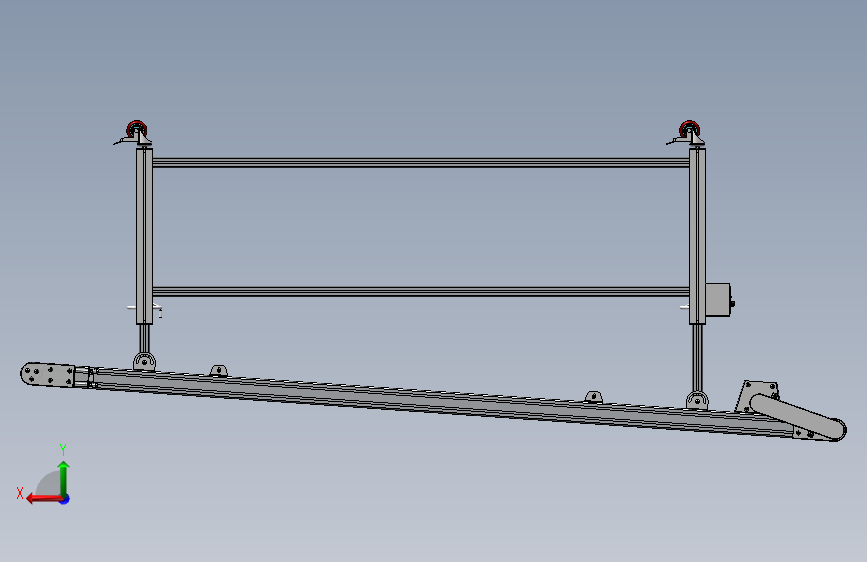Select the gray box mounted on the right post

[x=718, y=300]
